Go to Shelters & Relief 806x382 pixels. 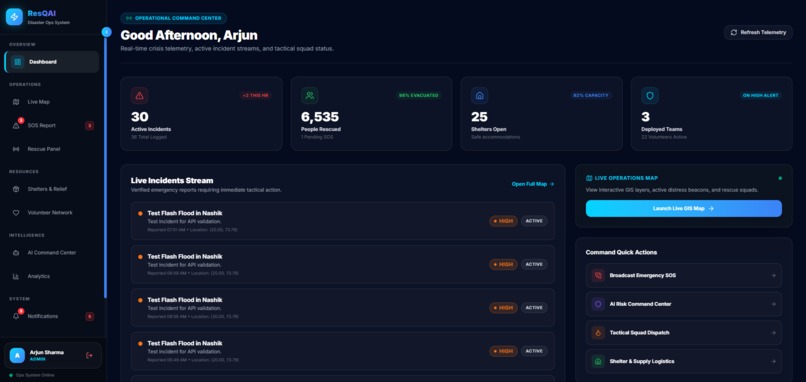(51, 189)
